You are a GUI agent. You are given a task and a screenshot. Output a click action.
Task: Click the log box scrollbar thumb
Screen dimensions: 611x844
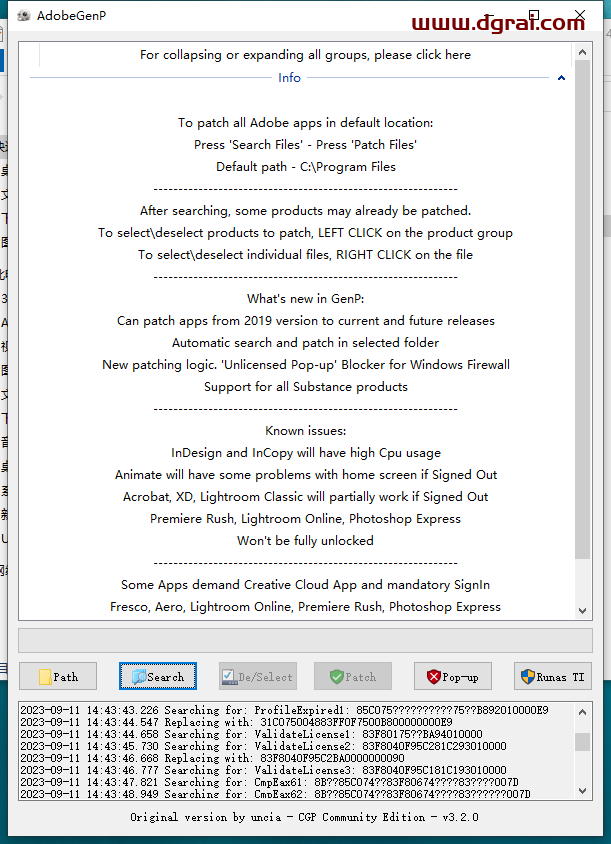click(x=582, y=742)
